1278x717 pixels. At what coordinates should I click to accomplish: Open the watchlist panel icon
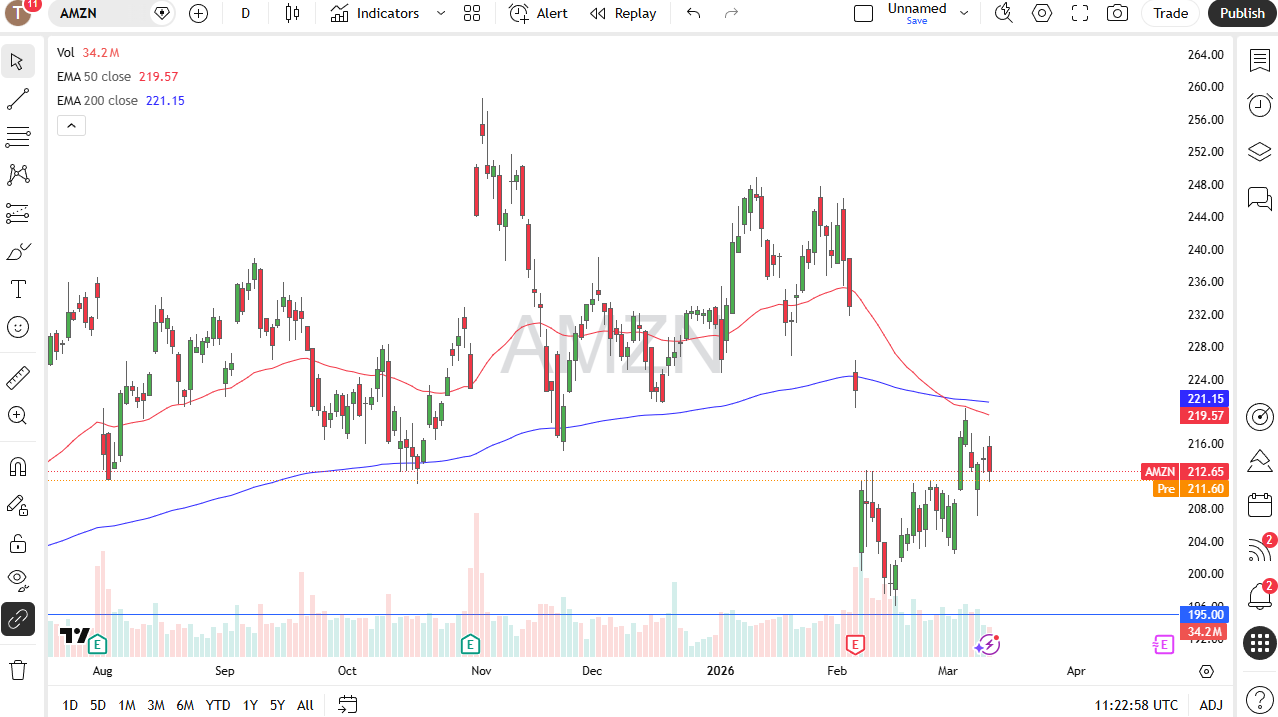(x=1260, y=61)
